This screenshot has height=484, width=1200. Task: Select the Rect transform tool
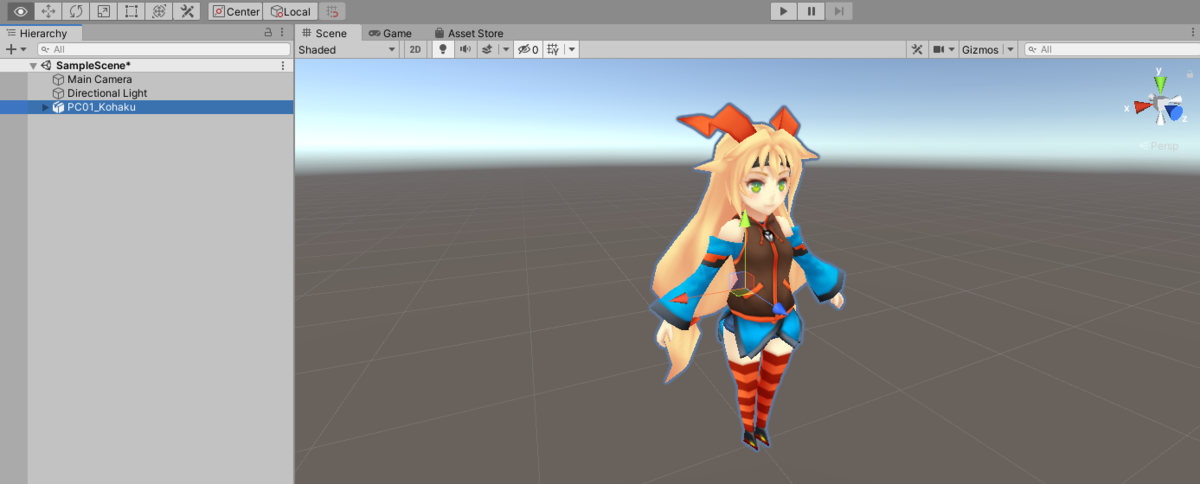click(131, 11)
